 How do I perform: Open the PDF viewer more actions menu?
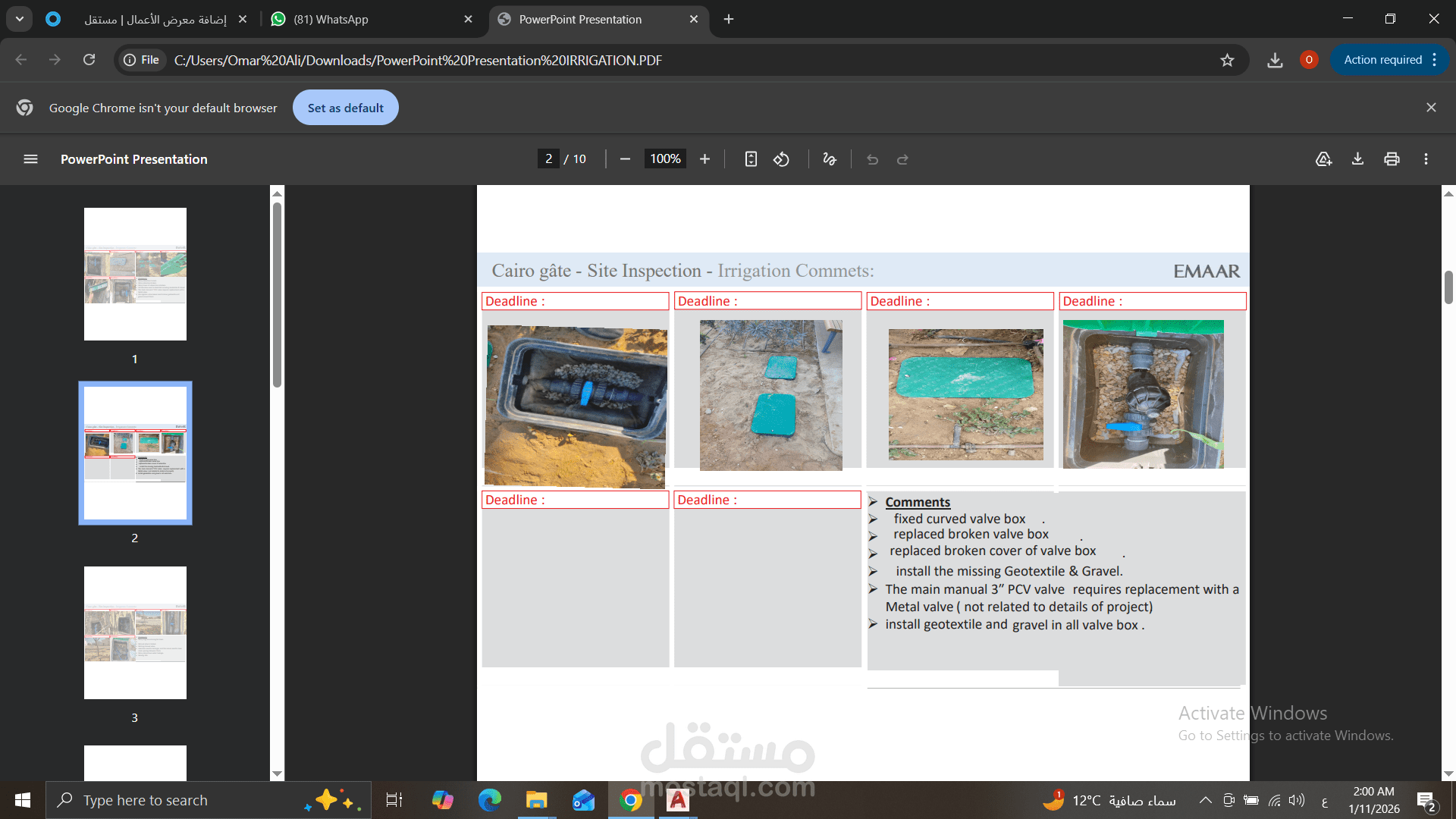pyautogui.click(x=1426, y=159)
